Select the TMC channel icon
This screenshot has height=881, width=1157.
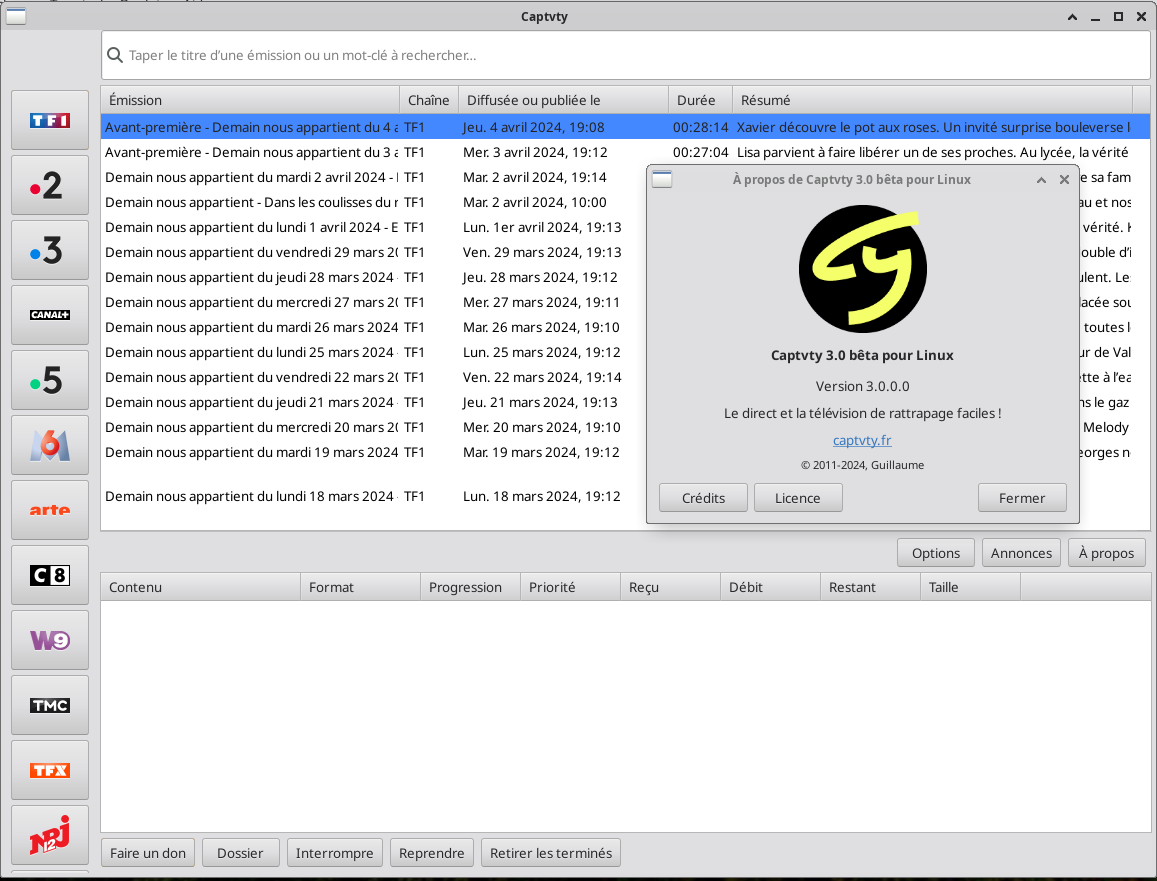click(x=50, y=705)
